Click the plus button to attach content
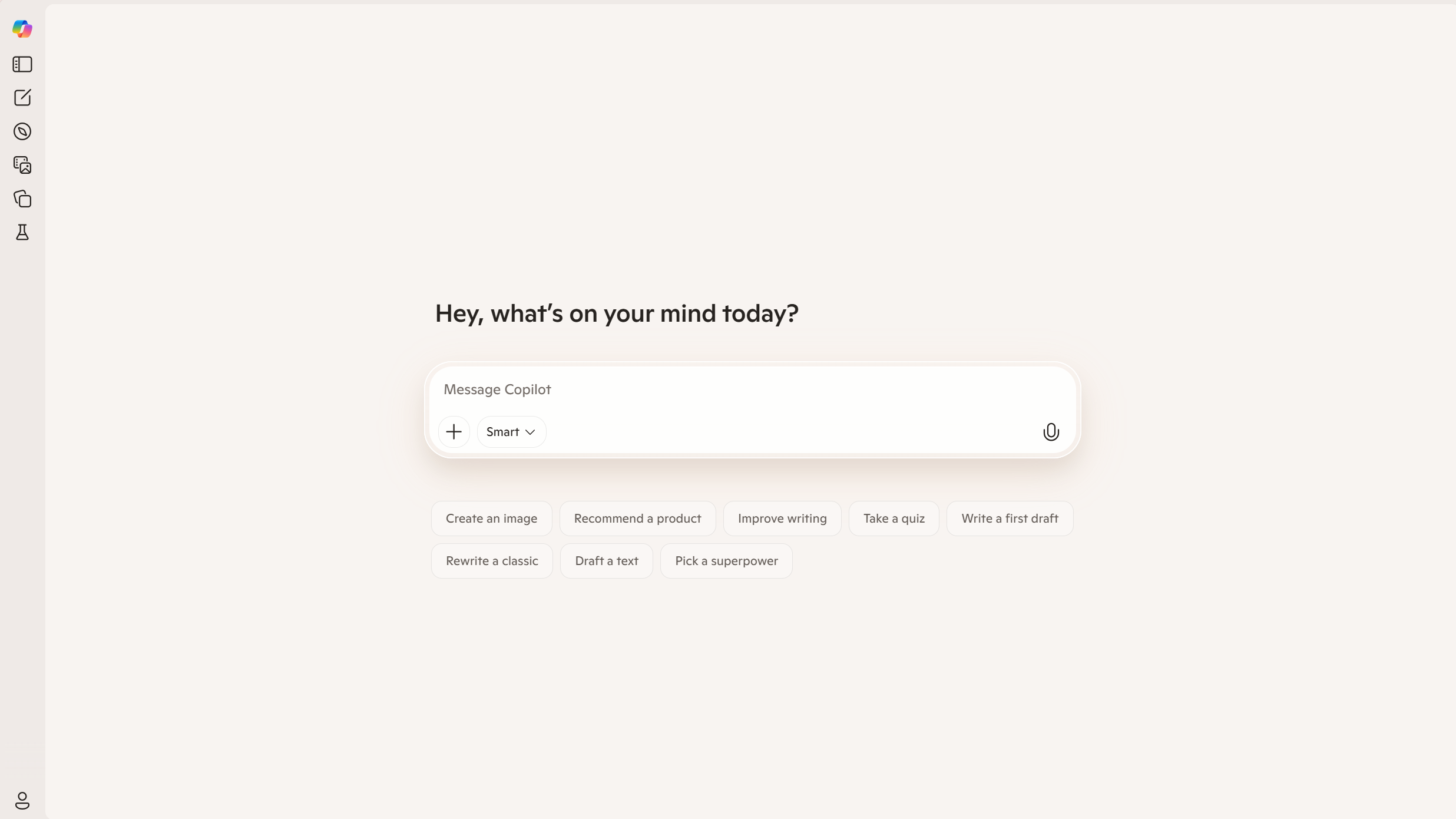1456x819 pixels. (x=453, y=431)
